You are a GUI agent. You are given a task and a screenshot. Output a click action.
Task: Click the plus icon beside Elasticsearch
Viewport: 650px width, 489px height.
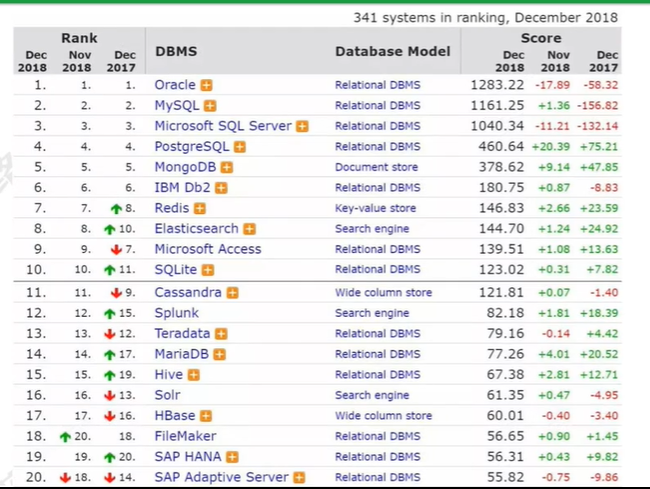click(x=249, y=229)
